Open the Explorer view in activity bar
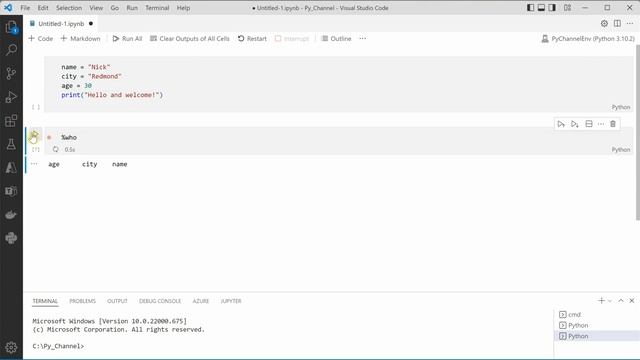The image size is (640, 360). [x=11, y=27]
